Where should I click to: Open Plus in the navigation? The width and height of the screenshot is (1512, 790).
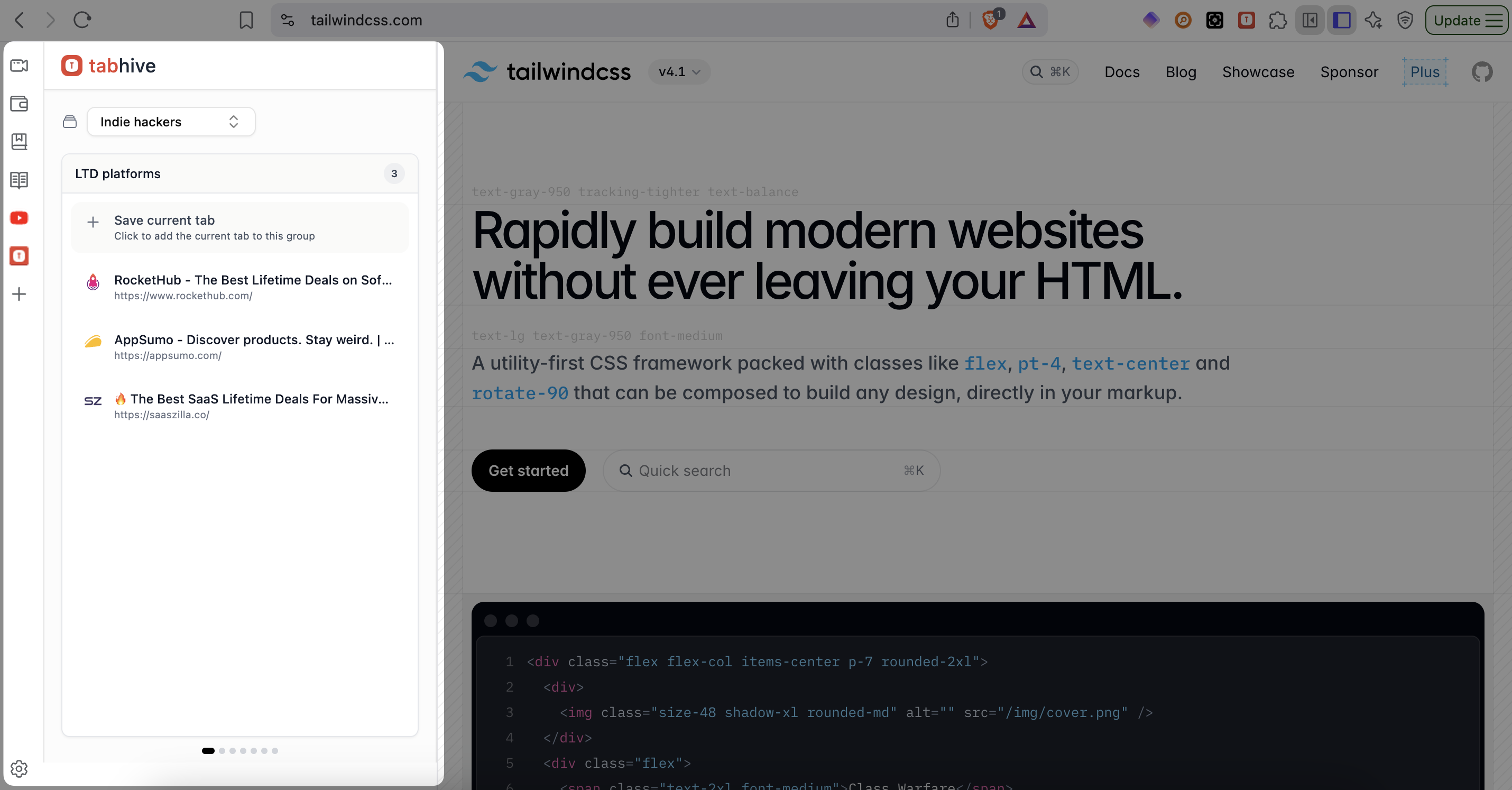[1425, 71]
